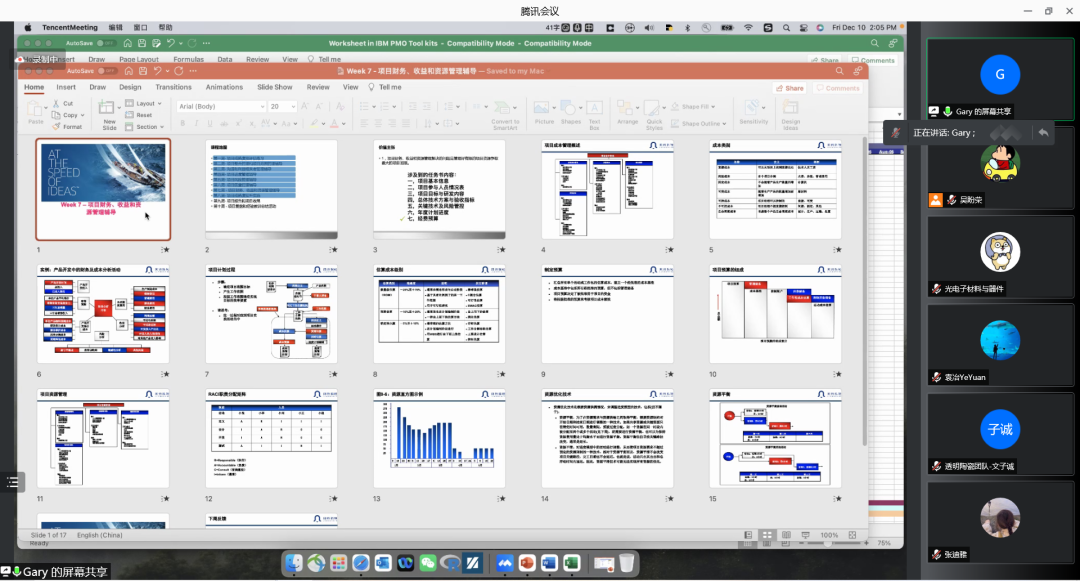Click search icon in PowerPoint title bar
This screenshot has height=581, width=1080.
click(x=839, y=71)
